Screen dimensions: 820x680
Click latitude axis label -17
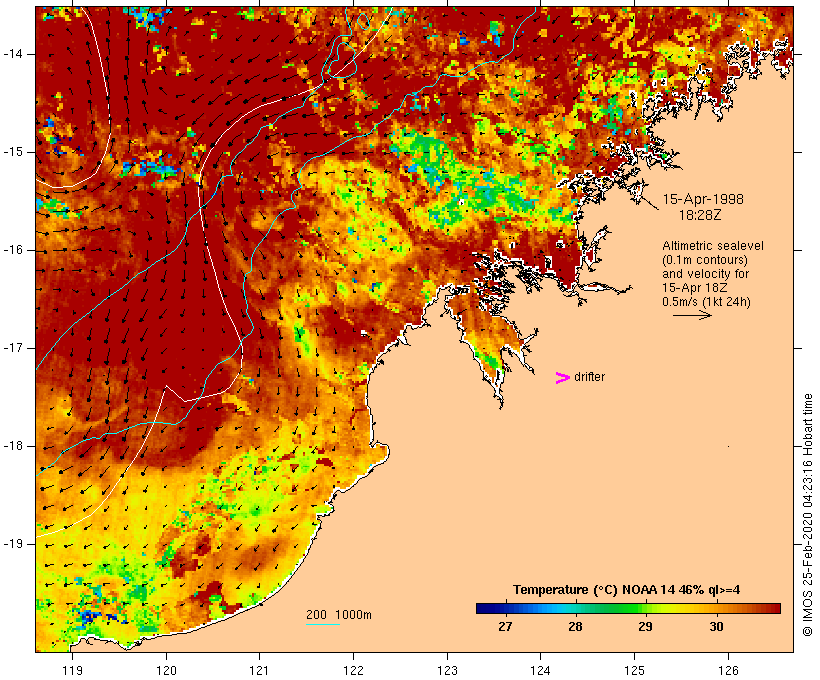click(13, 348)
